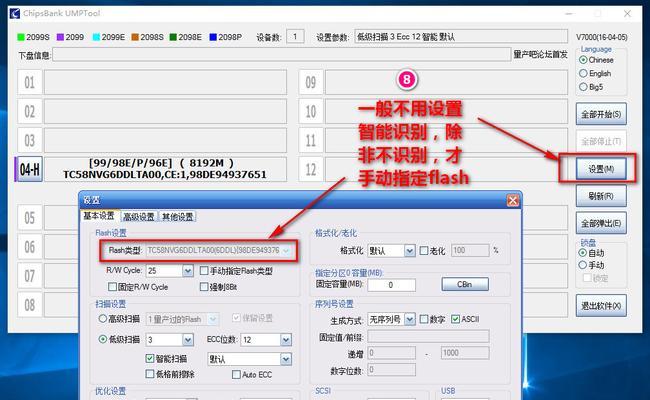Viewport: 650px width, 400px height.
Task: Open settings with 设置(M) button
Action: (601, 169)
